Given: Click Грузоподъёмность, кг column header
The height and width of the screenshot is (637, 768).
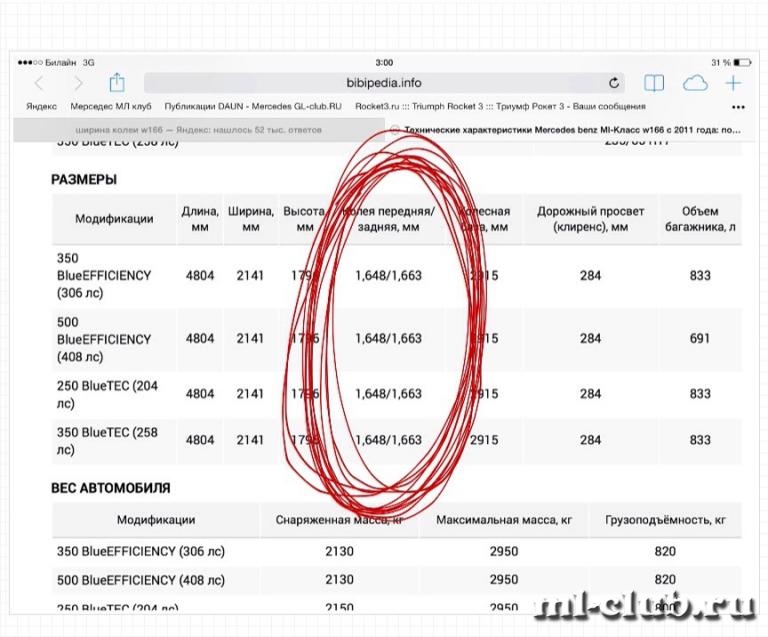Looking at the screenshot, I should point(665,520).
